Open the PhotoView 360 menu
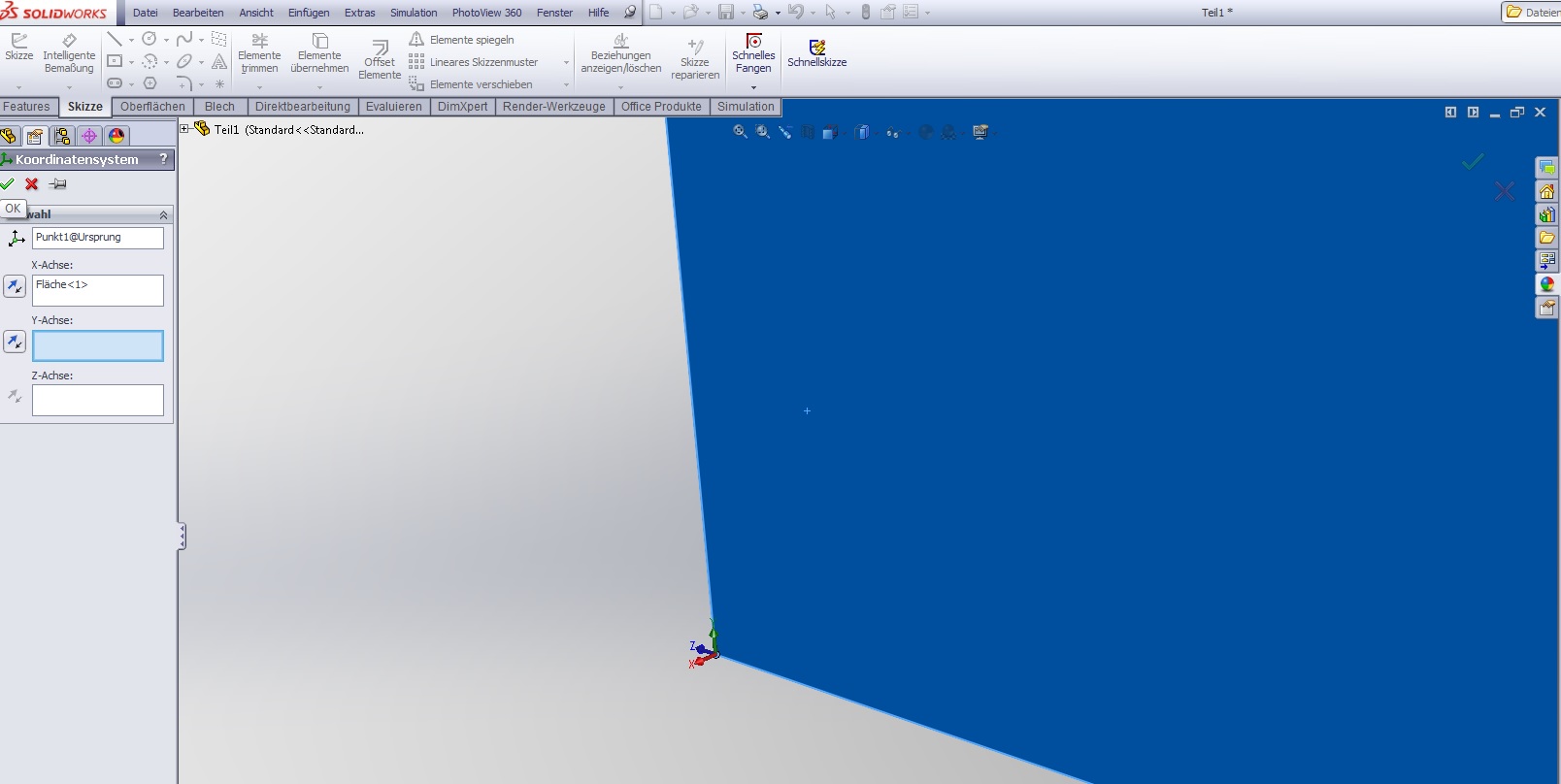This screenshot has height=784, width=1561. 486,13
